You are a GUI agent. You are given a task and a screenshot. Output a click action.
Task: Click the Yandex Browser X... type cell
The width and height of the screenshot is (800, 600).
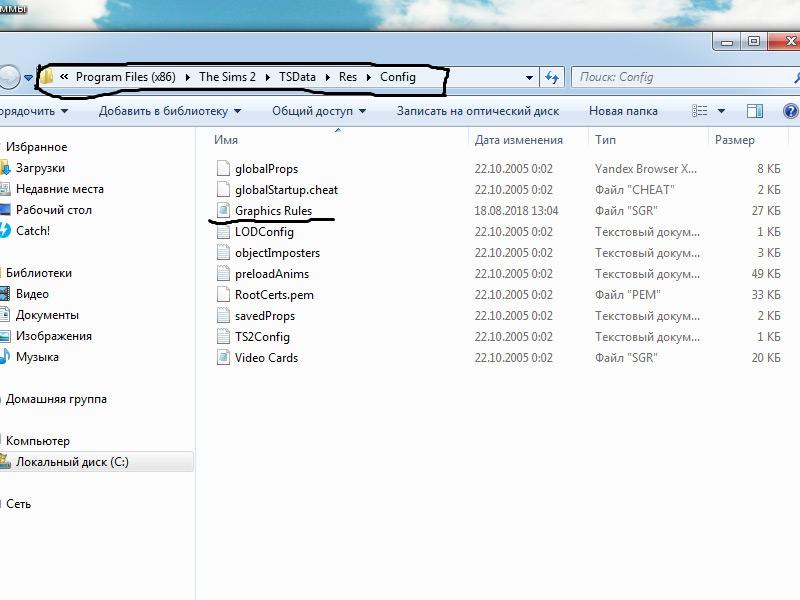pyautogui.click(x=645, y=168)
